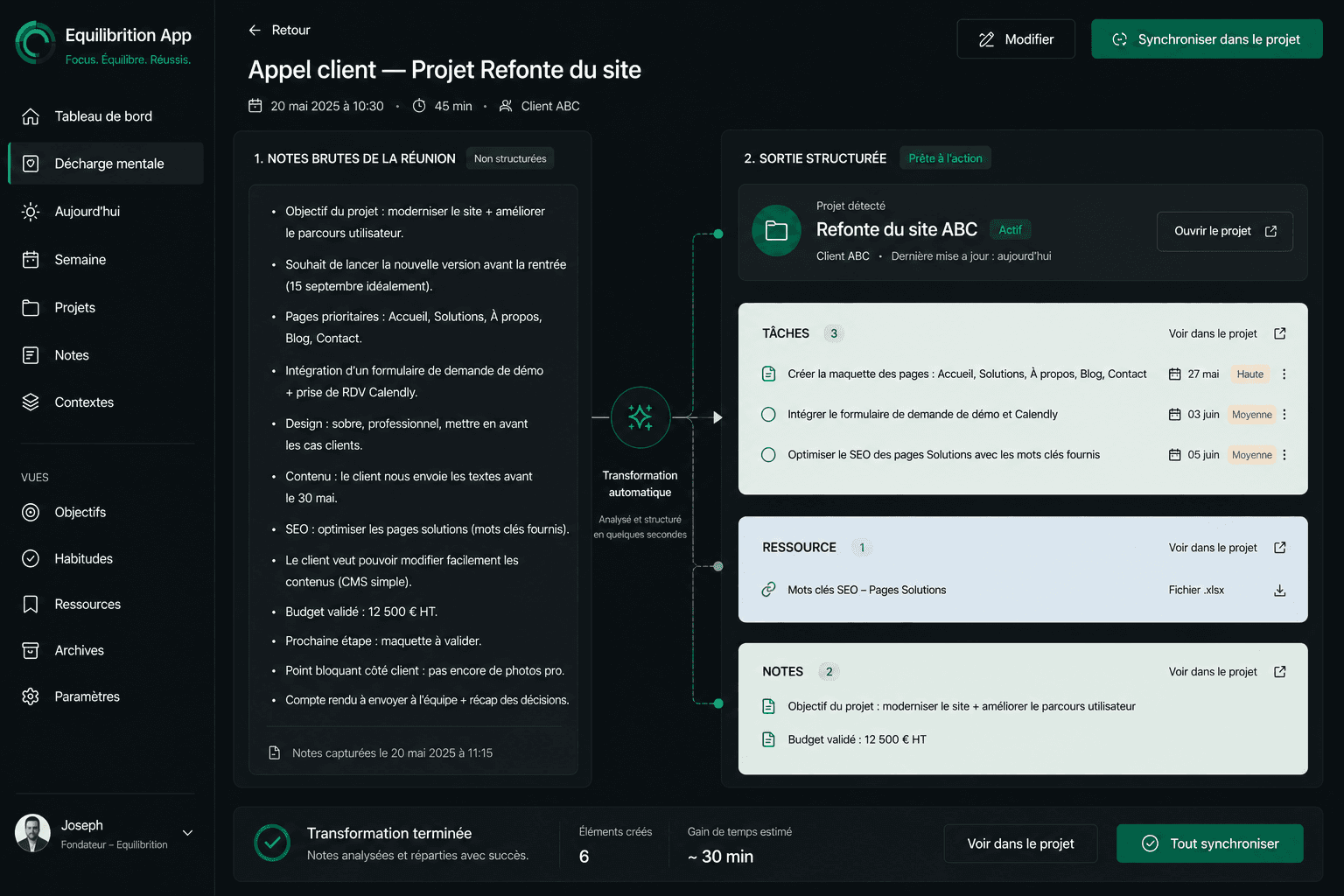Click the Ressource count badge 1

coord(862,548)
